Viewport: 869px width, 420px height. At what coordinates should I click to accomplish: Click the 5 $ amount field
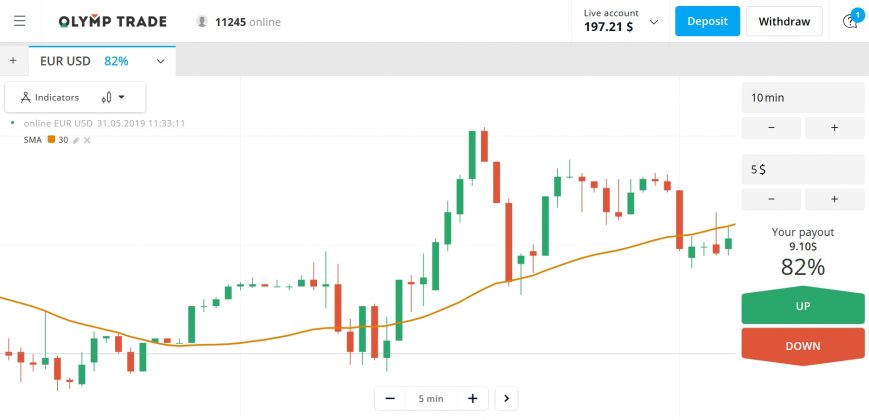(802, 170)
